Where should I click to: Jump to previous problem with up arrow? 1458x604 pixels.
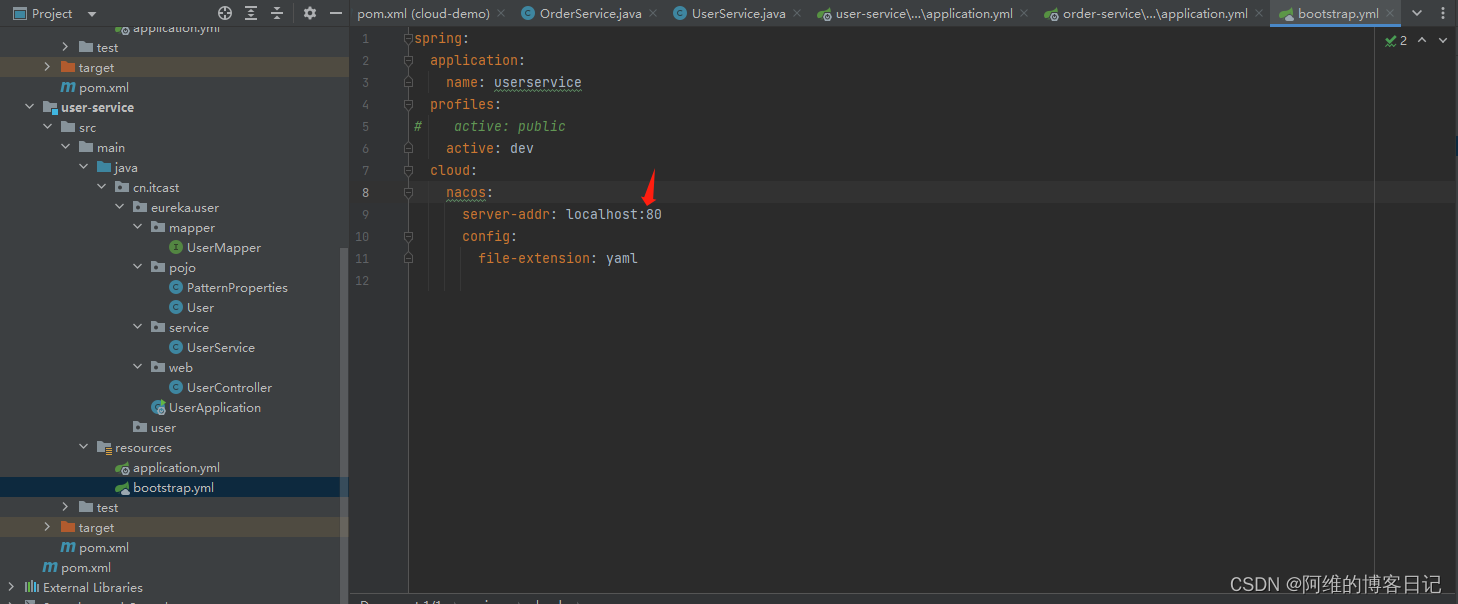coord(1421,40)
